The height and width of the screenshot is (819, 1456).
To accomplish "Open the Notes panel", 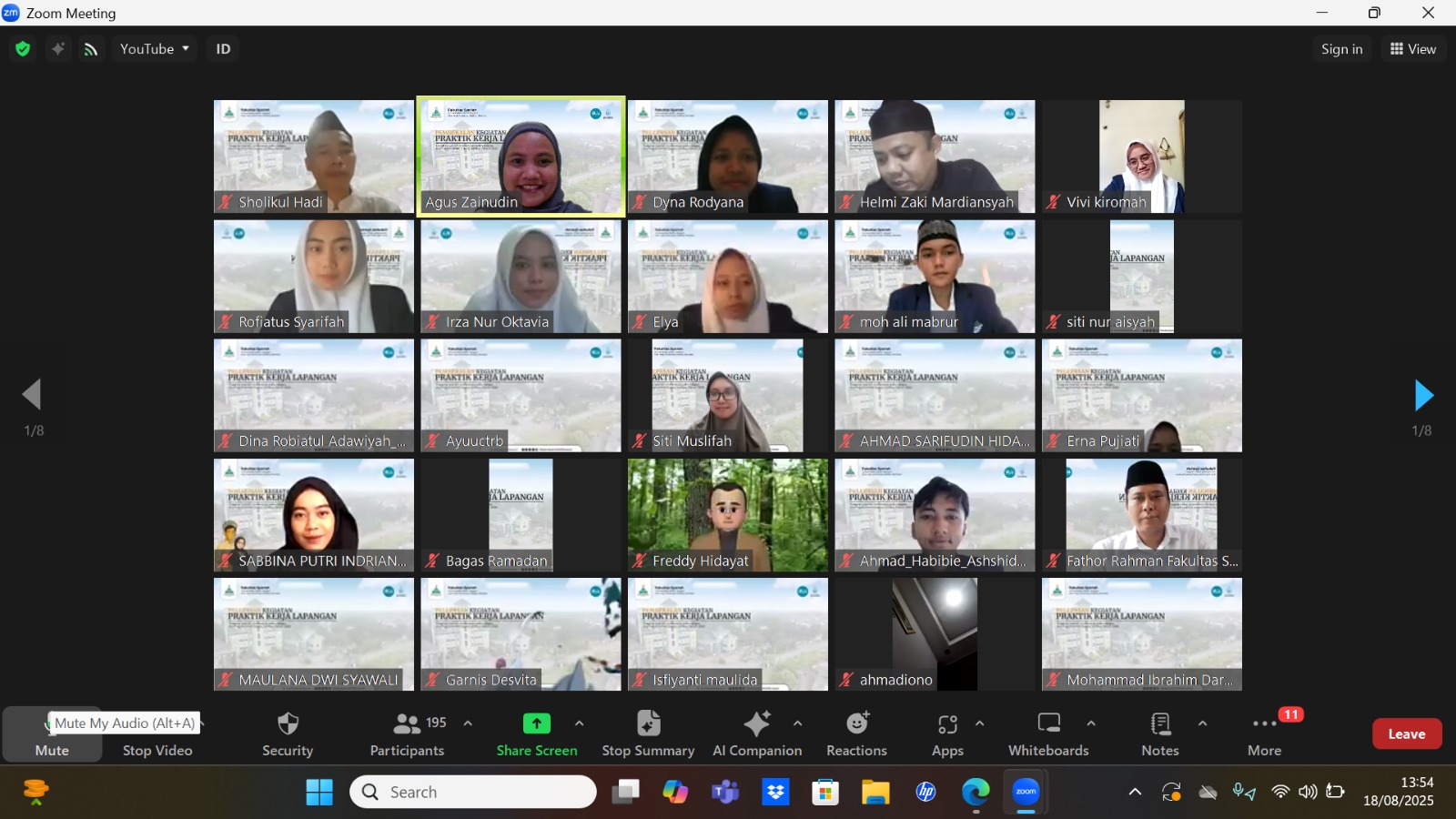I will [x=1160, y=734].
